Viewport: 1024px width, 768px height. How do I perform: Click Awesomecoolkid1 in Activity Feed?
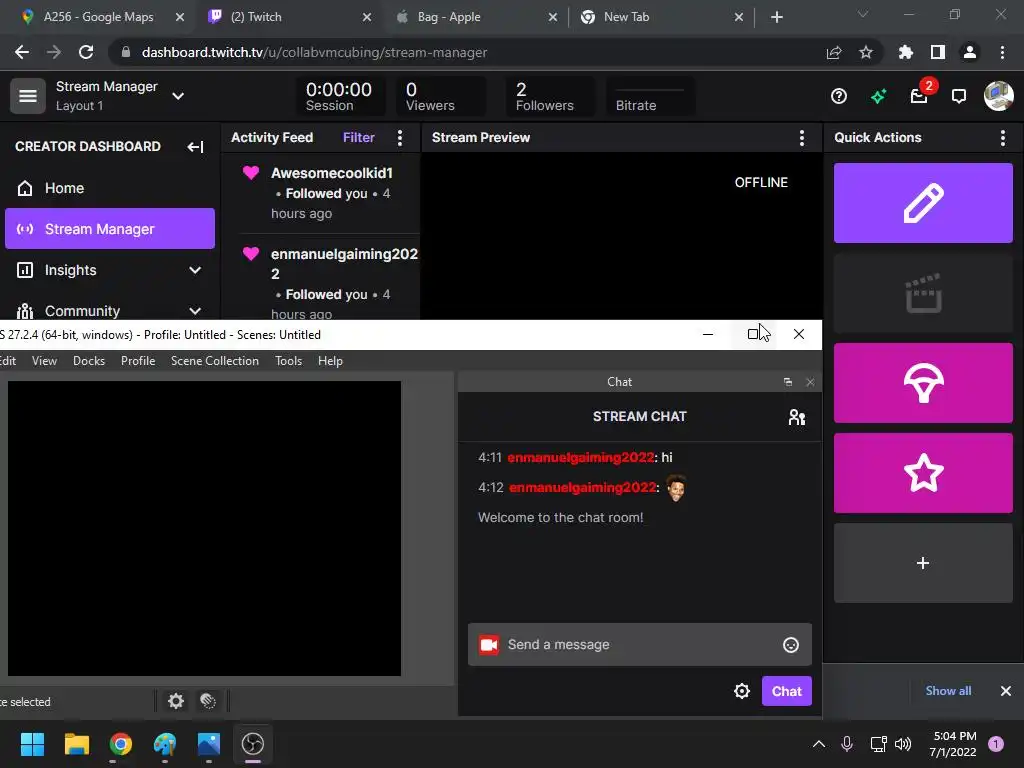point(332,173)
